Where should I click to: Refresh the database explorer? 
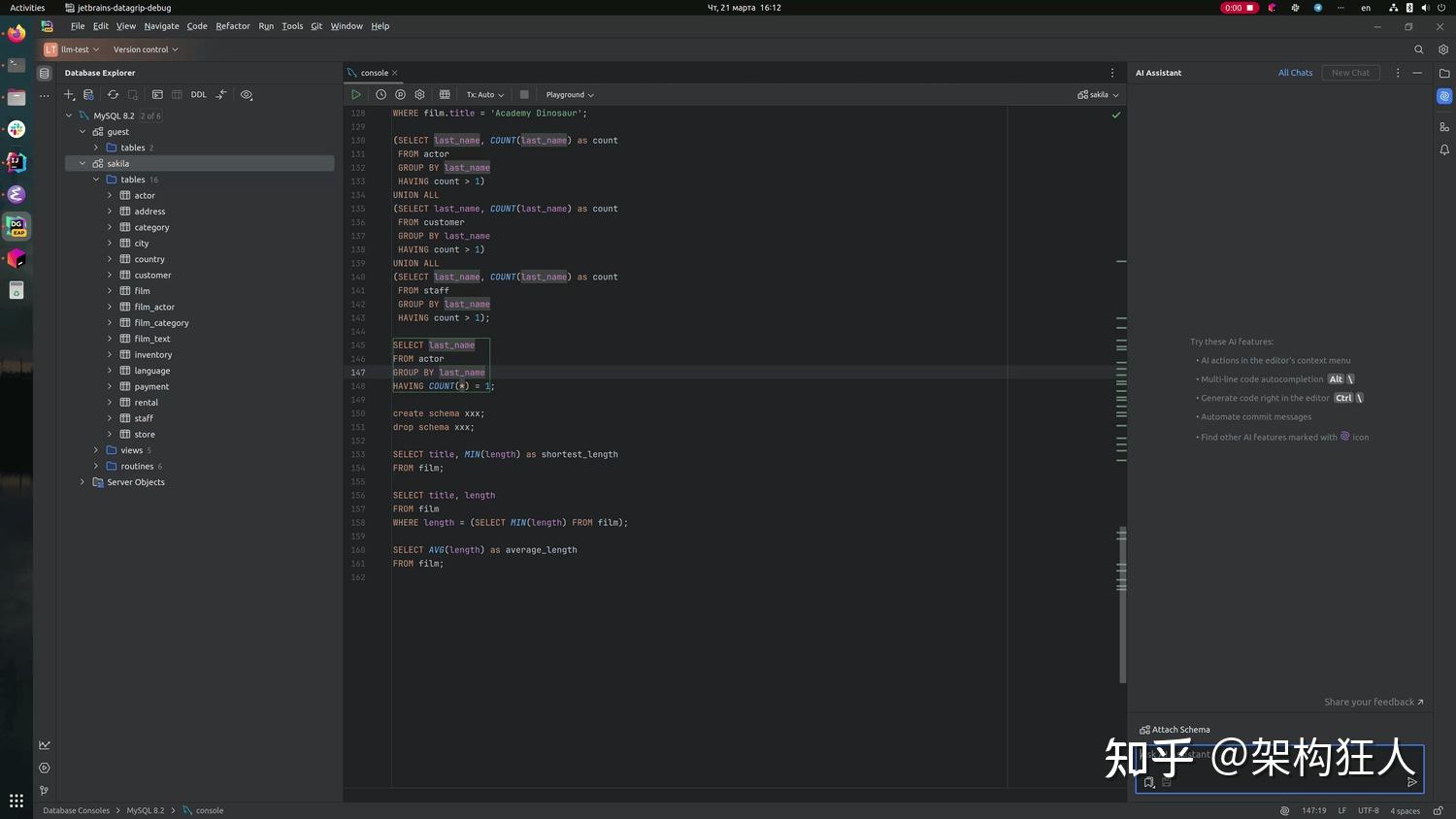click(113, 94)
